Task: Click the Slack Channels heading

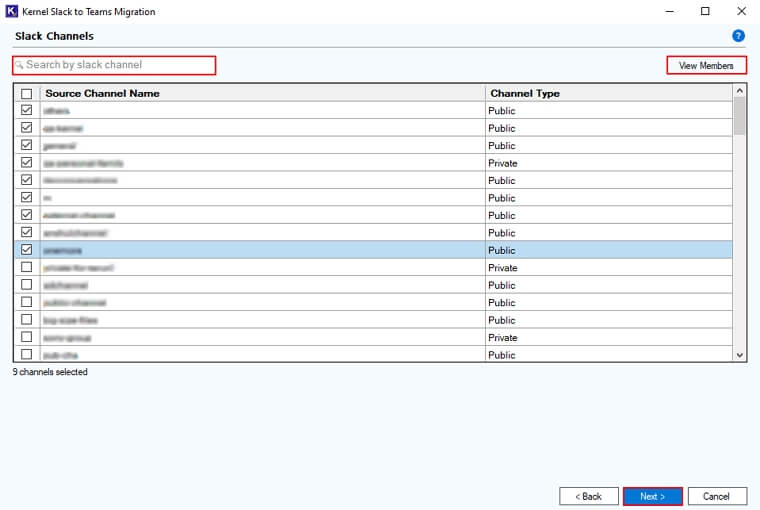Action: click(54, 36)
